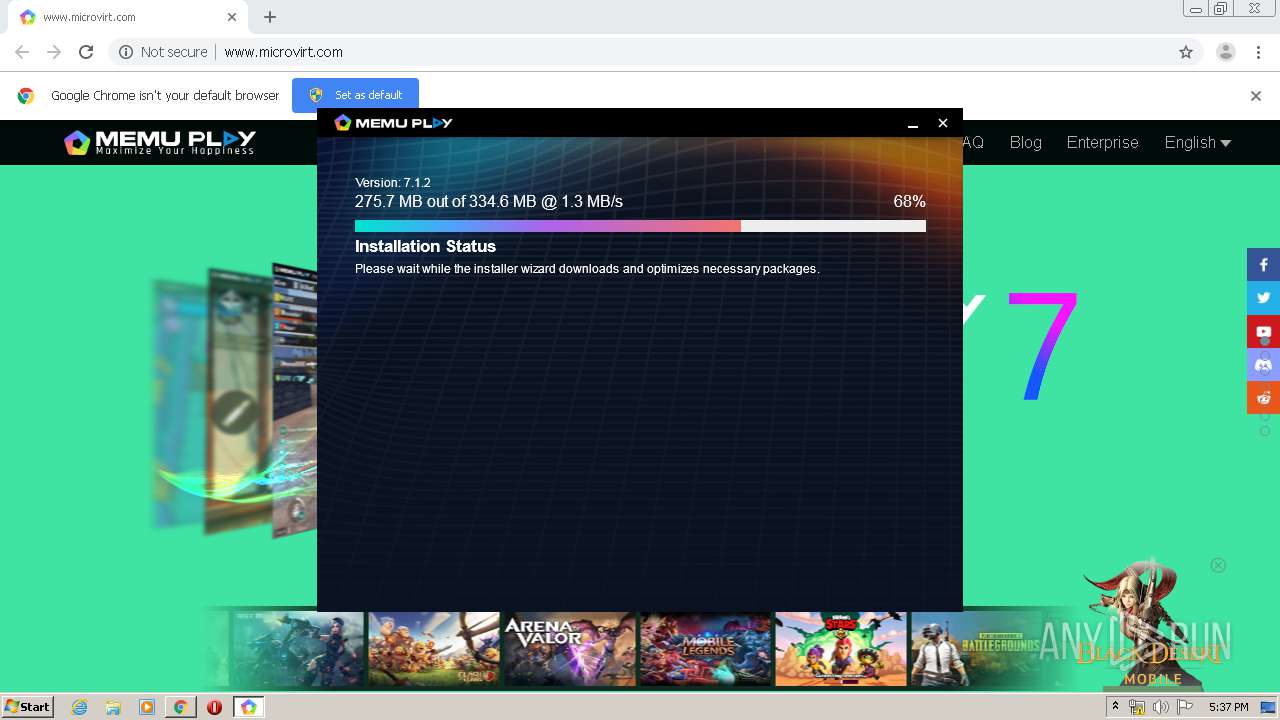
Task: Open the Clash of Clans thumbnail
Action: point(434,649)
